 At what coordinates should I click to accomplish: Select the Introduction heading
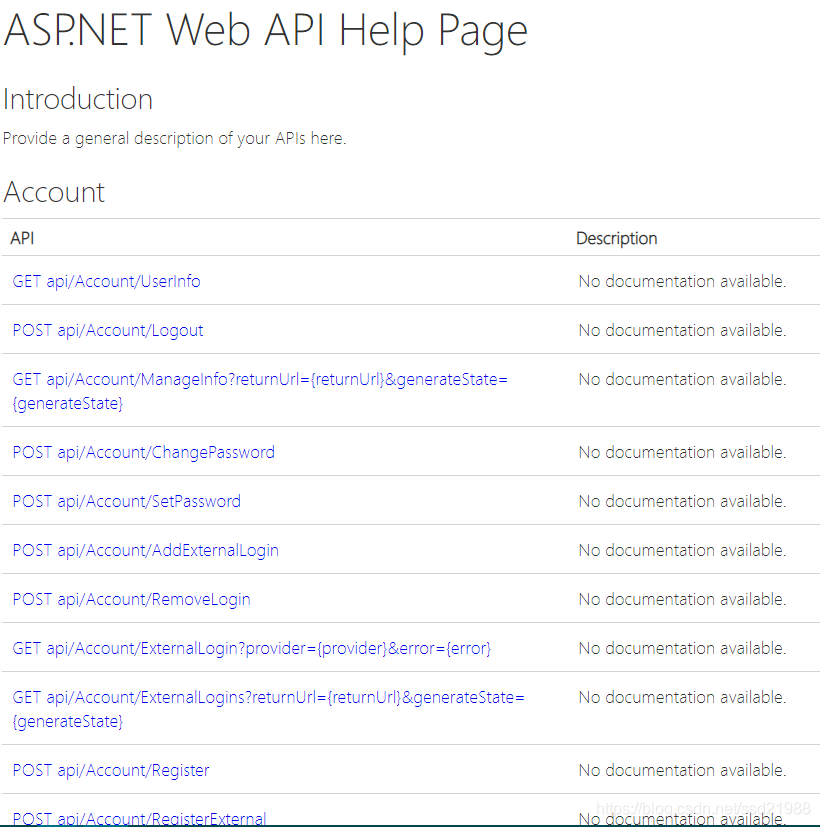78,99
